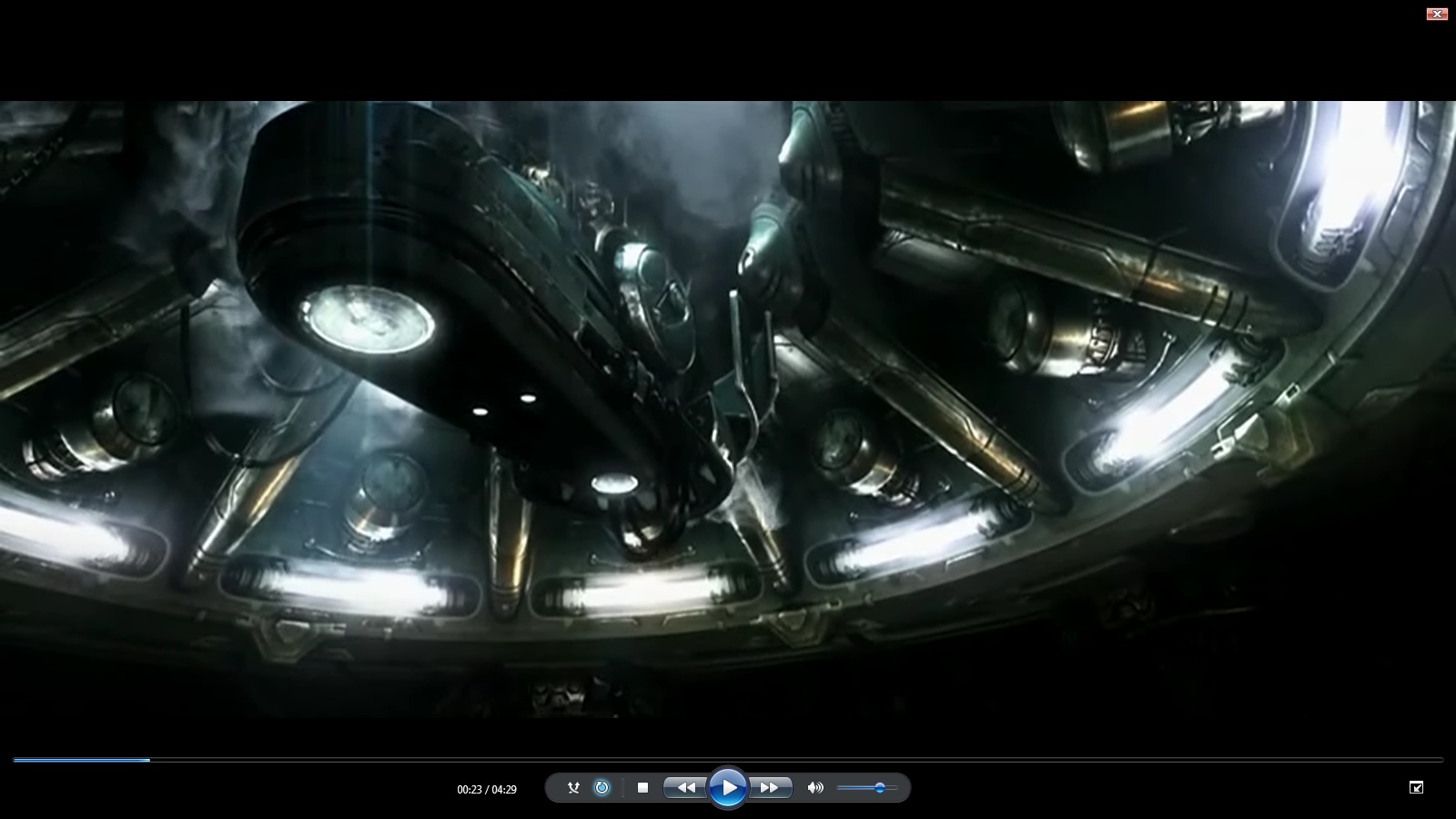Close the player window
Viewport: 1456px width, 819px height.
[1437, 14]
